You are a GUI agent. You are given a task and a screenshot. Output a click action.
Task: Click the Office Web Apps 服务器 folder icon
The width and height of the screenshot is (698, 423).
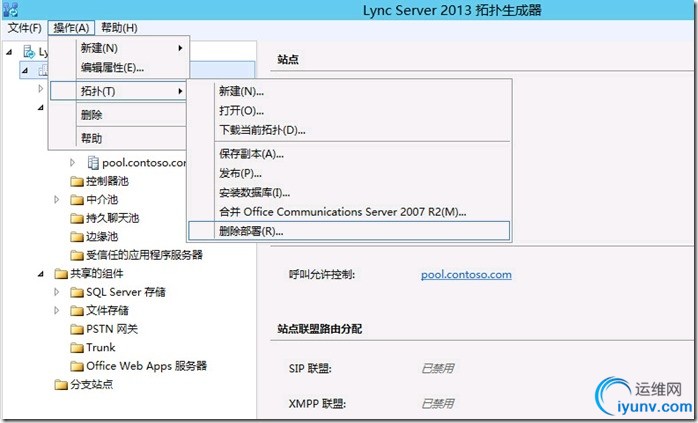click(x=77, y=366)
